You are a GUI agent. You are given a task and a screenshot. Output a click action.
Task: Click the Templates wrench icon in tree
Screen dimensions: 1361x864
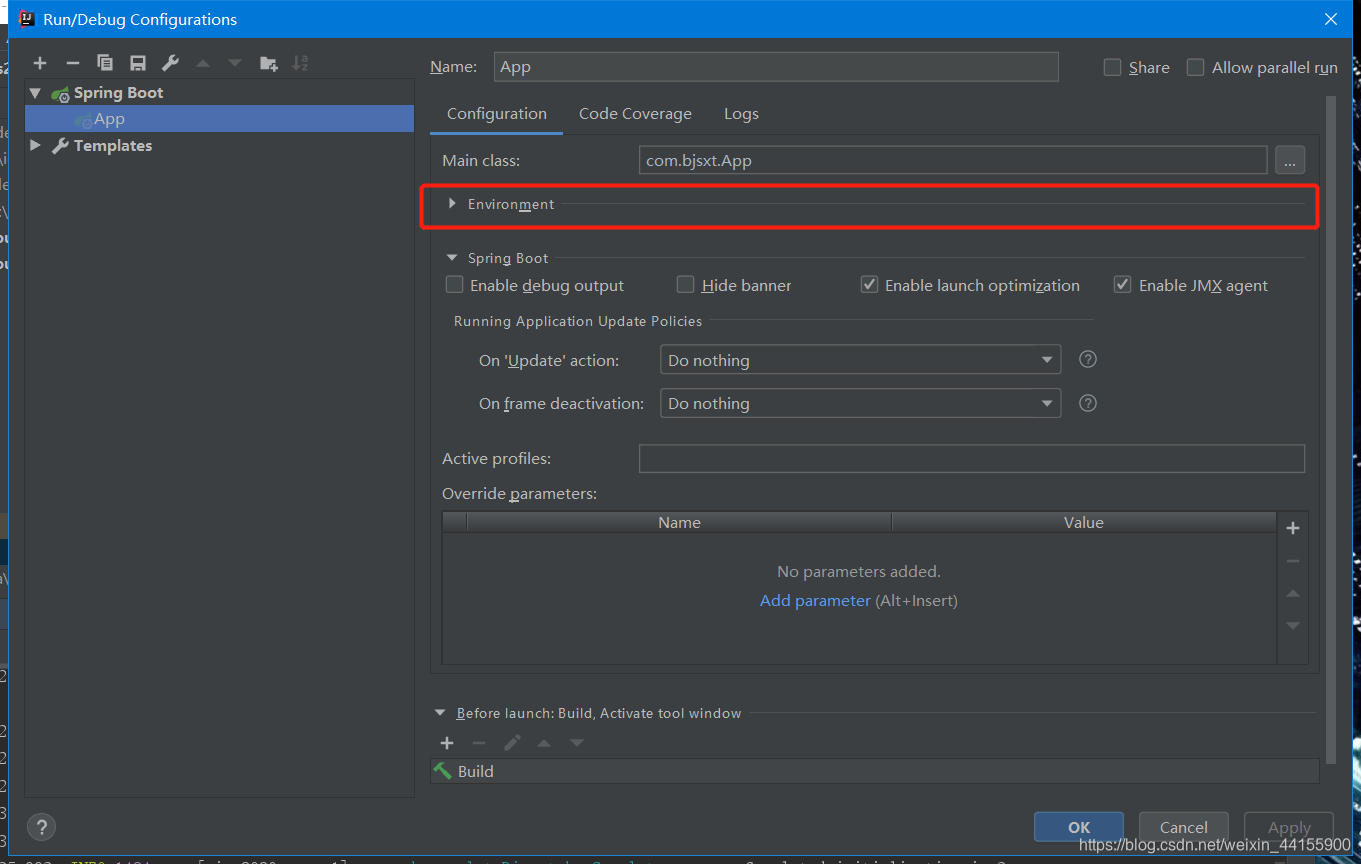pos(61,146)
